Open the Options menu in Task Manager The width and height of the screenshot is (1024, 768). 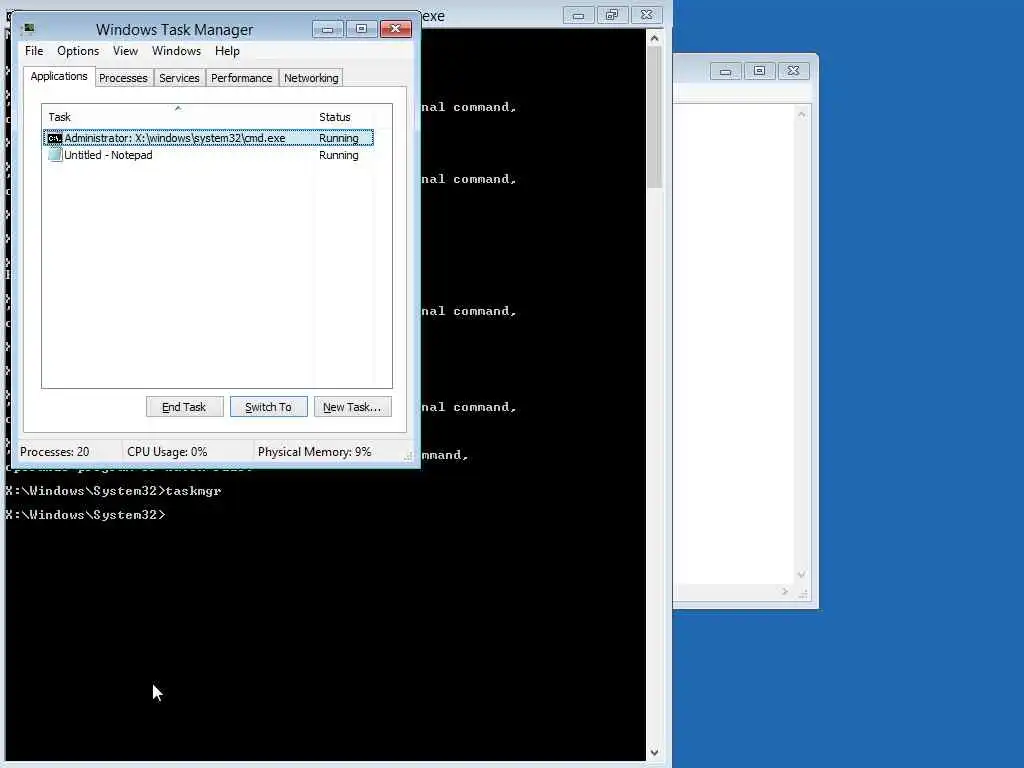pyautogui.click(x=78, y=51)
